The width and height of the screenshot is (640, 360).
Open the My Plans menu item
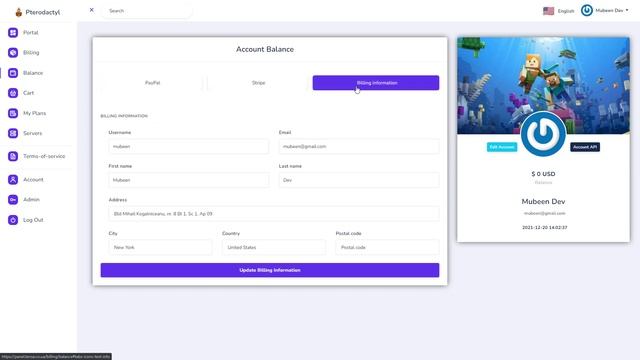click(x=34, y=113)
